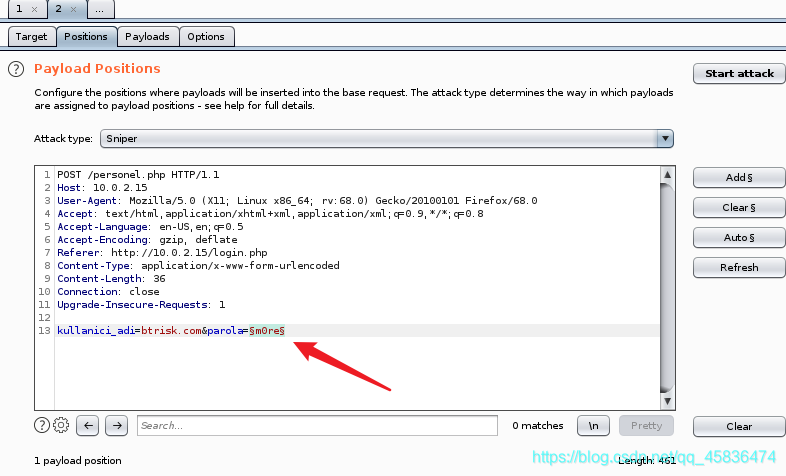Go to previous search match arrow

[88, 425]
